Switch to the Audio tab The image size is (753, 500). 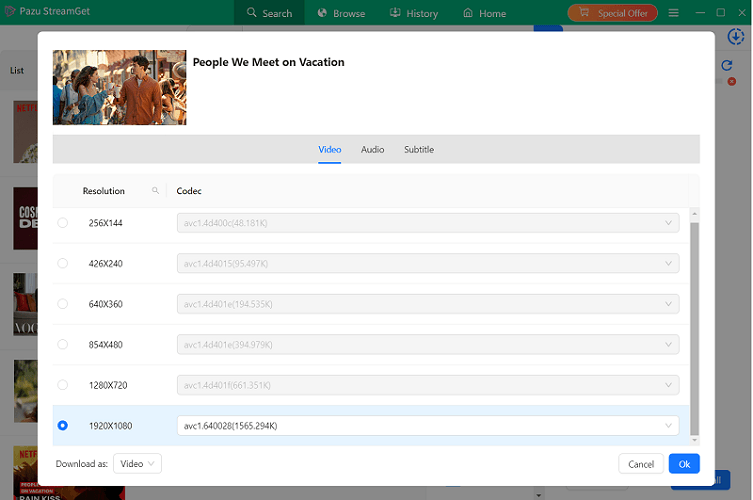click(372, 149)
